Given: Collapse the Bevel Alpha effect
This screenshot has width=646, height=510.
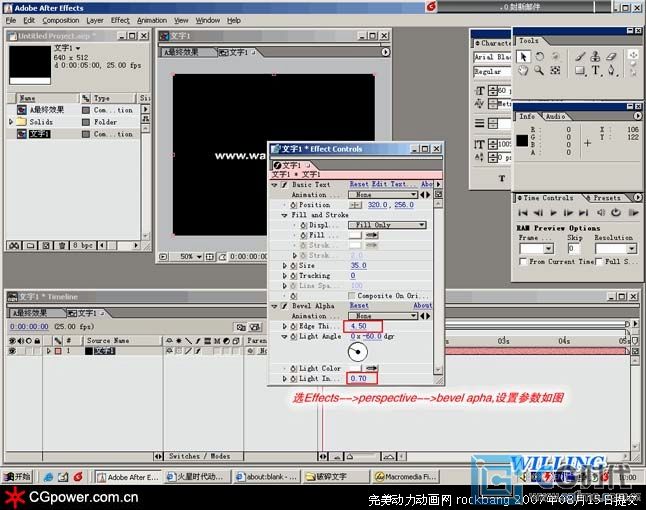Looking at the screenshot, I should pos(274,306).
